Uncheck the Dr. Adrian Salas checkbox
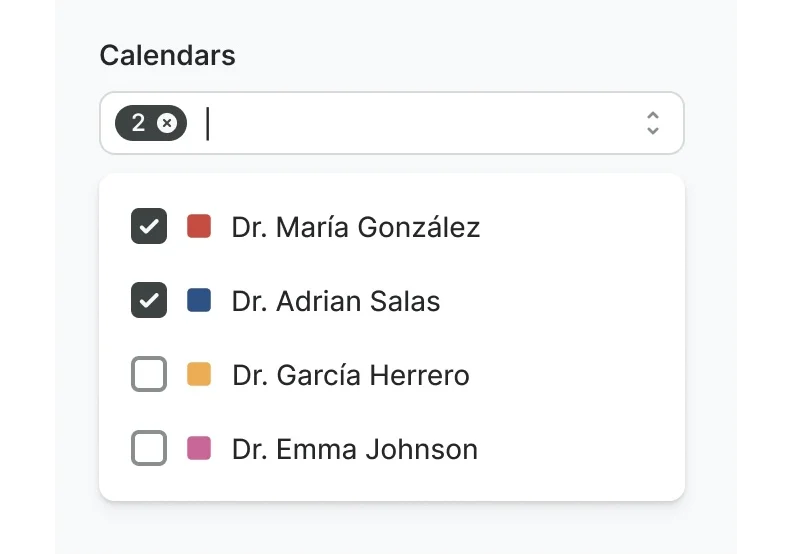Viewport: 800px width, 555px height. (149, 300)
